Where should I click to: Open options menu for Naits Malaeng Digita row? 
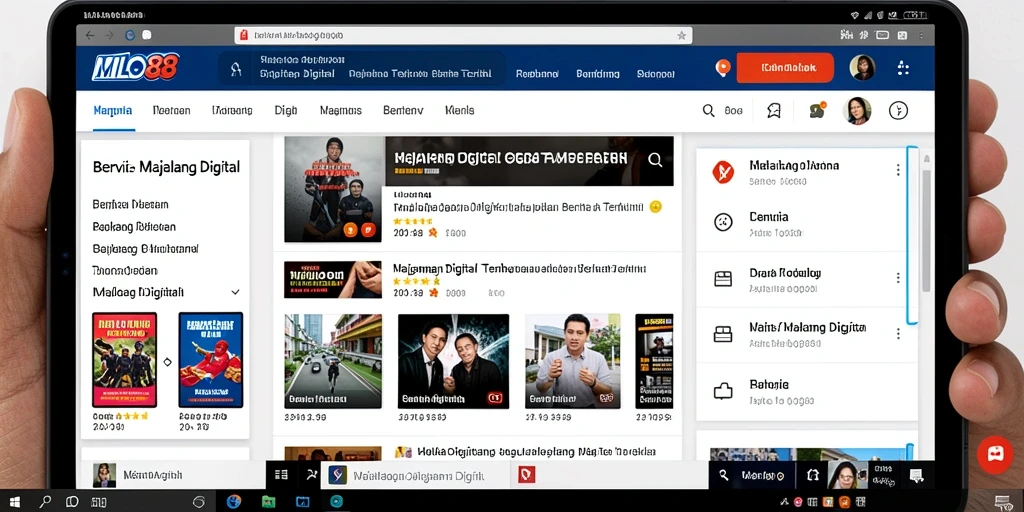click(898, 334)
